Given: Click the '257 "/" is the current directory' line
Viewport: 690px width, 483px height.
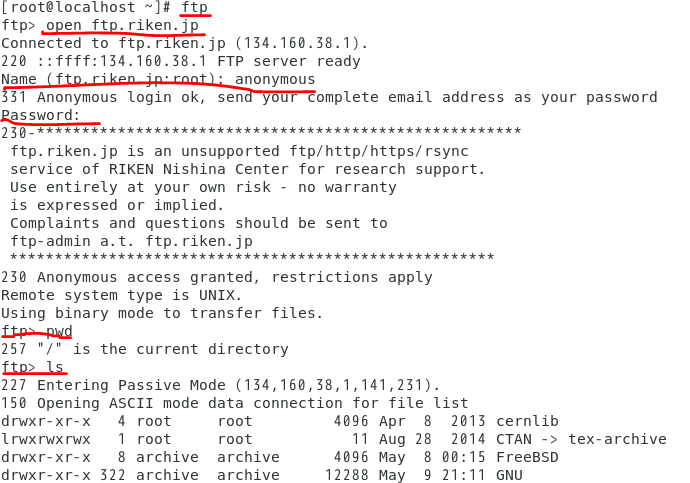Looking at the screenshot, I should pos(145,349).
